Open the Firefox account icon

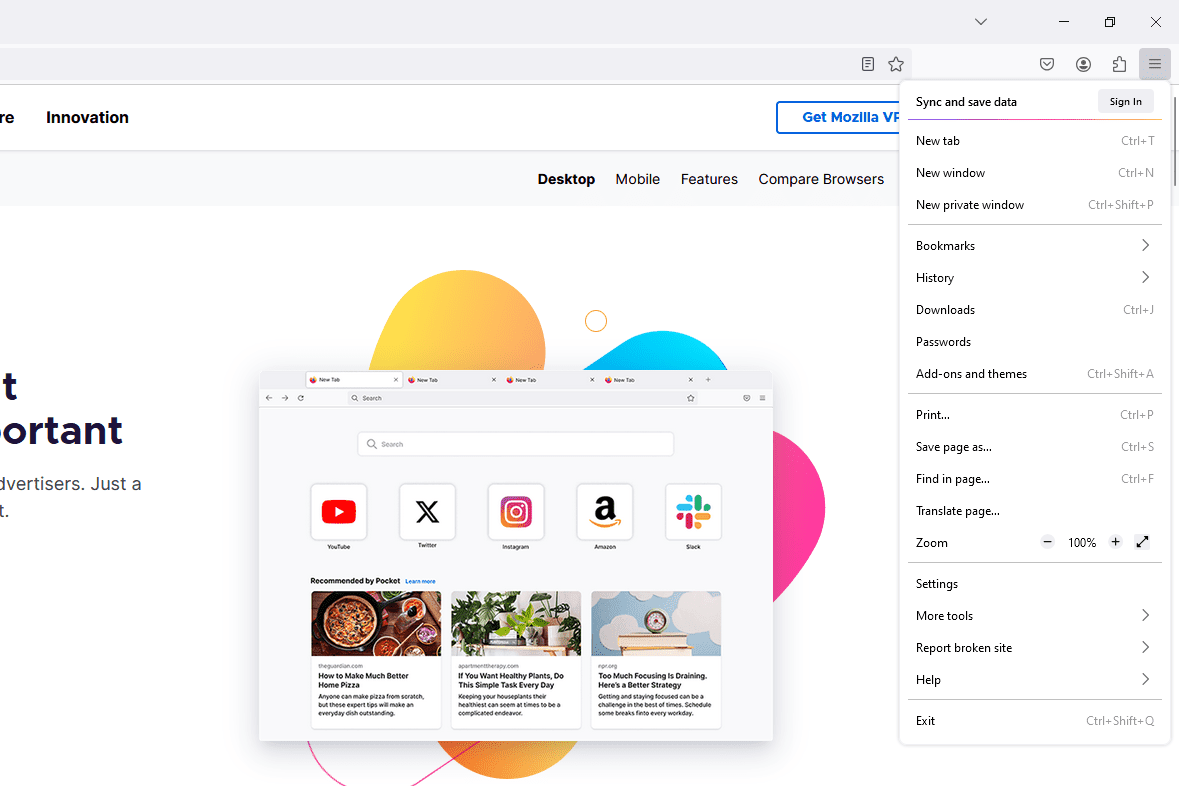pyautogui.click(x=1084, y=64)
